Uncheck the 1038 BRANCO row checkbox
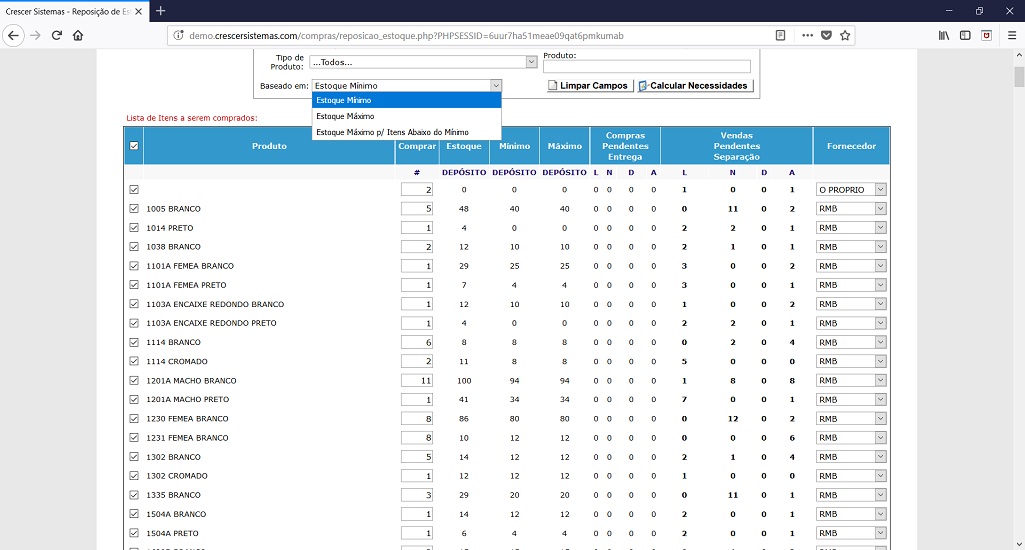1025x550 pixels. [134, 247]
